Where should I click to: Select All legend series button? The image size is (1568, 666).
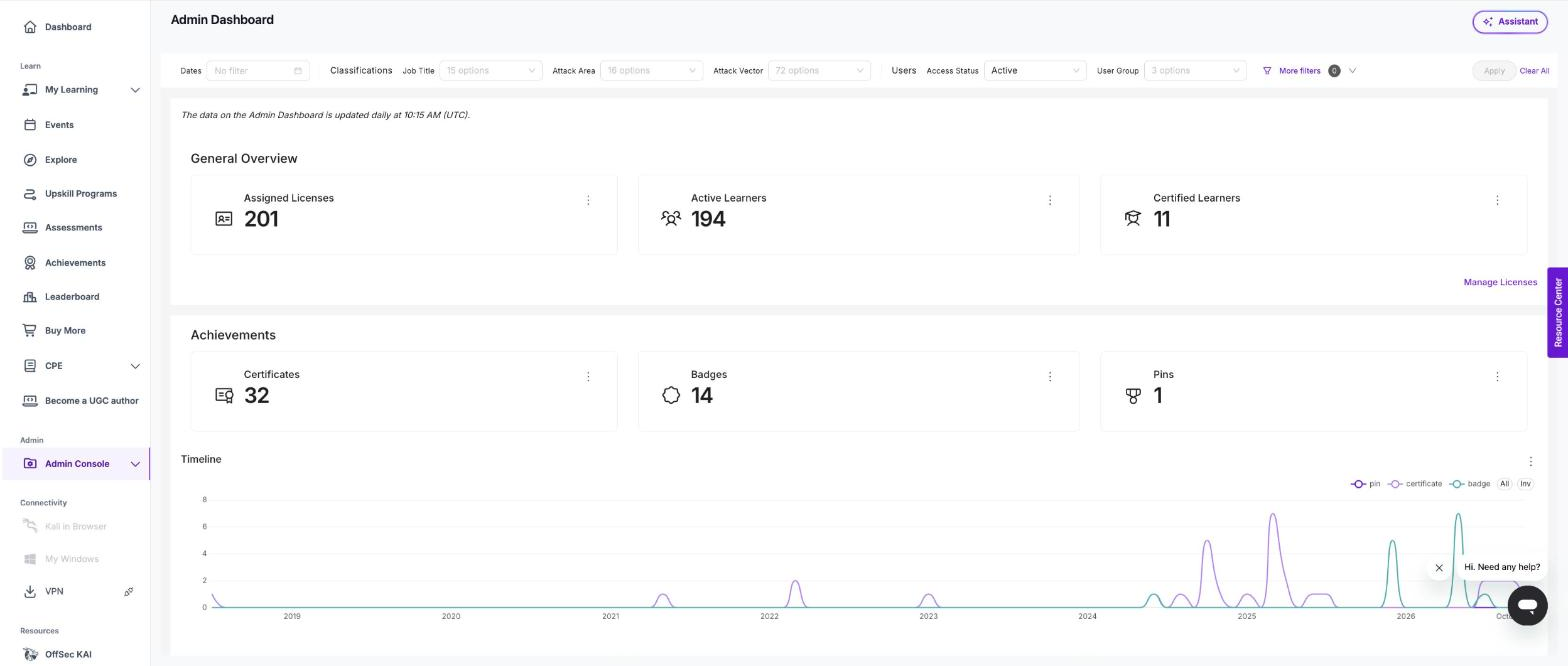pos(1504,484)
